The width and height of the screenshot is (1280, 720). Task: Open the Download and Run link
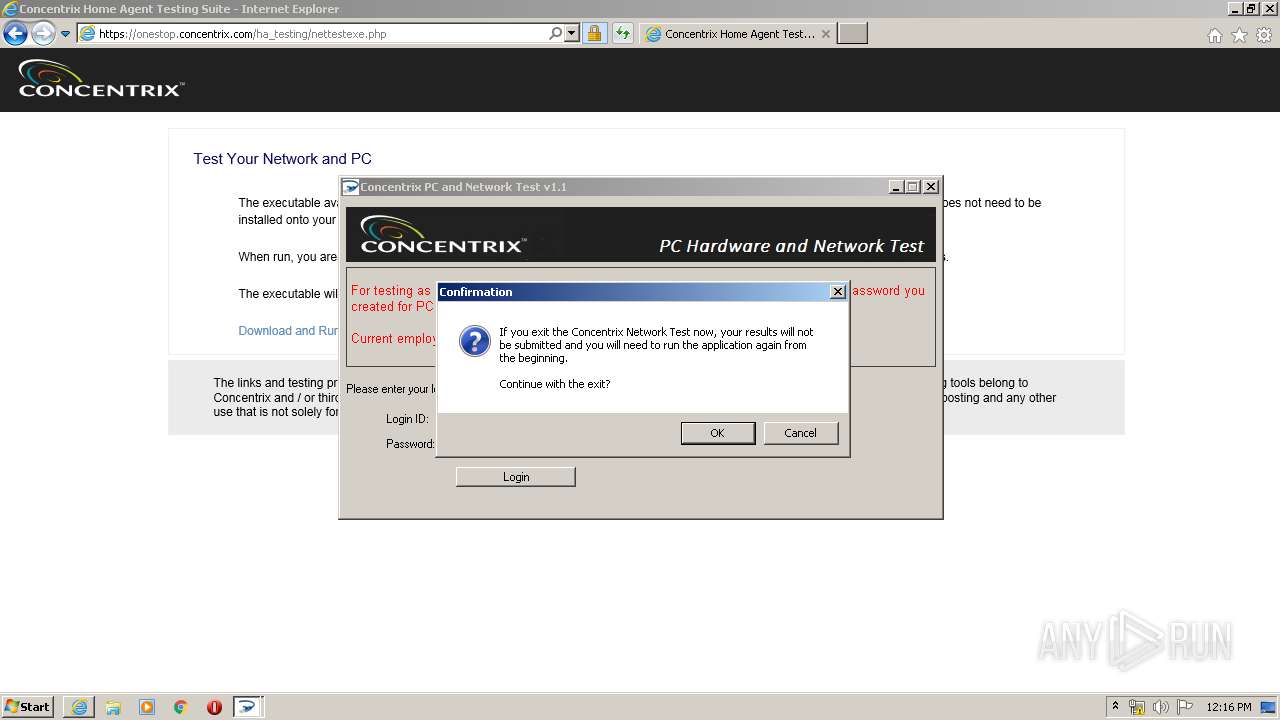[x=289, y=331]
